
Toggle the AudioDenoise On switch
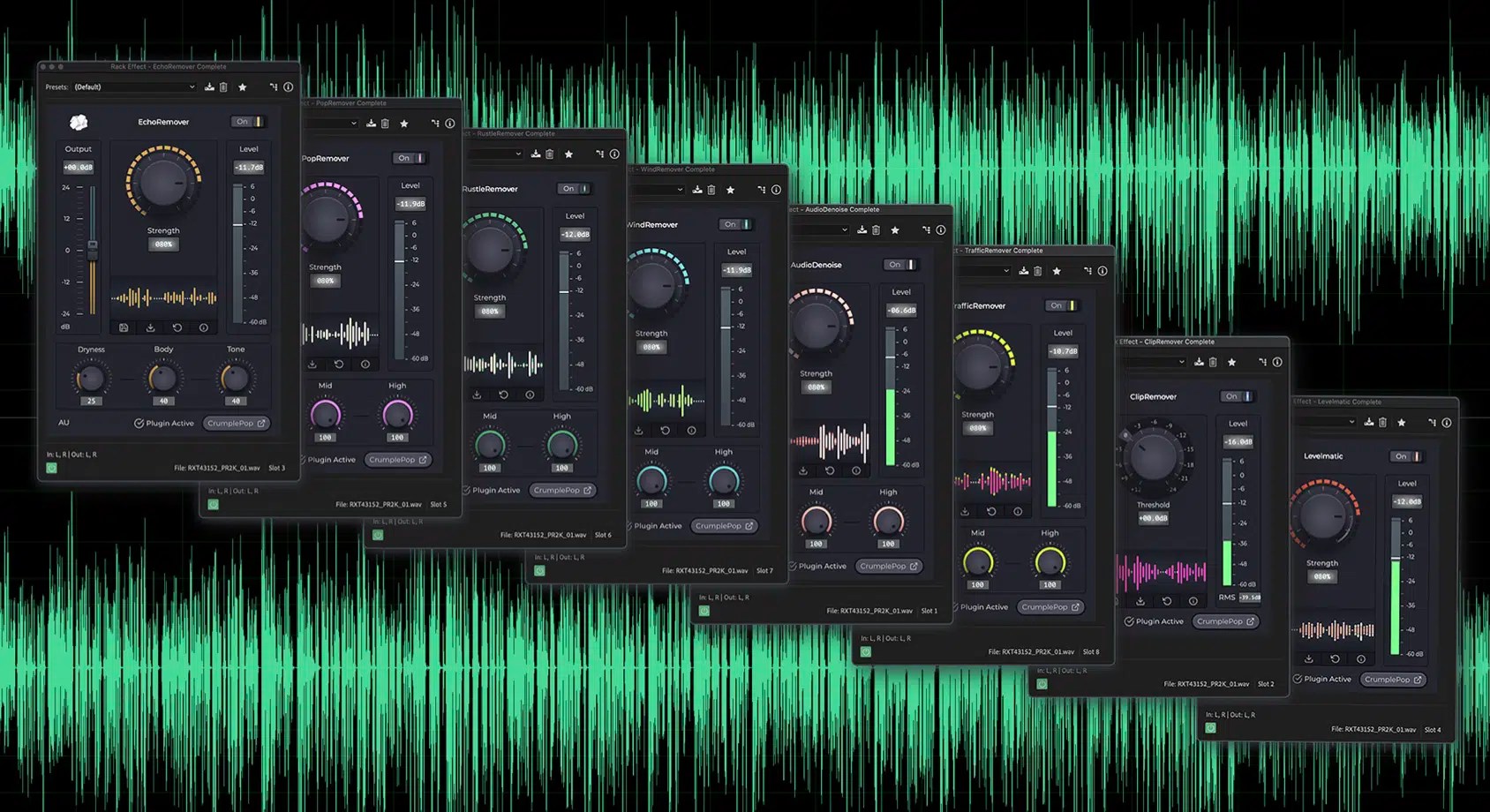(x=900, y=264)
